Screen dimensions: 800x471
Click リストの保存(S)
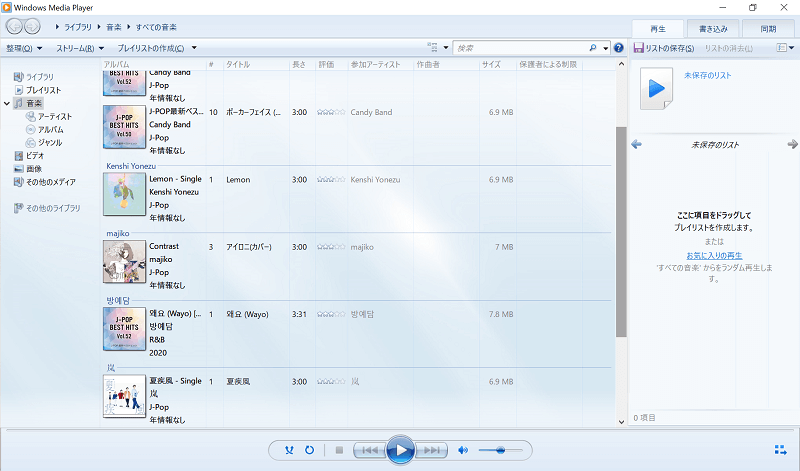pos(664,48)
